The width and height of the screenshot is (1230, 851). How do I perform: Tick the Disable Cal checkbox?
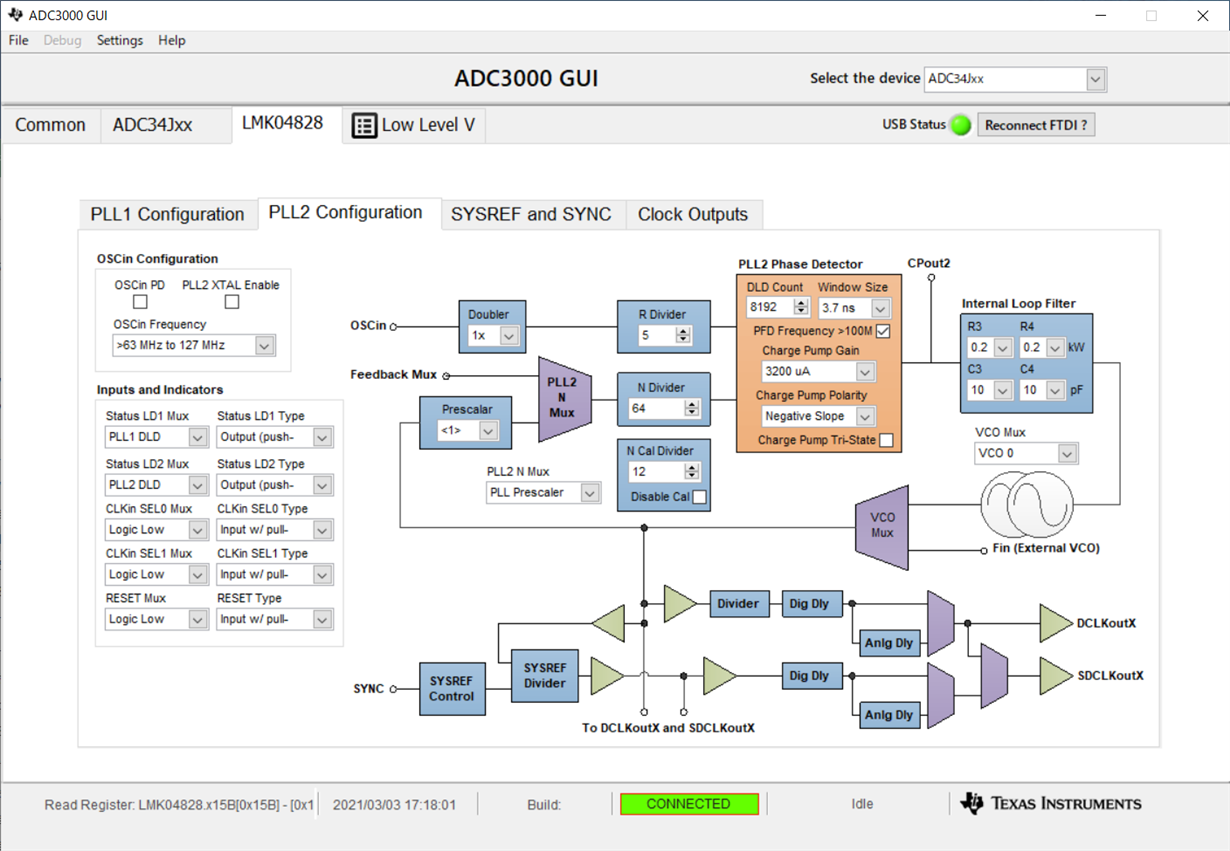(x=700, y=497)
